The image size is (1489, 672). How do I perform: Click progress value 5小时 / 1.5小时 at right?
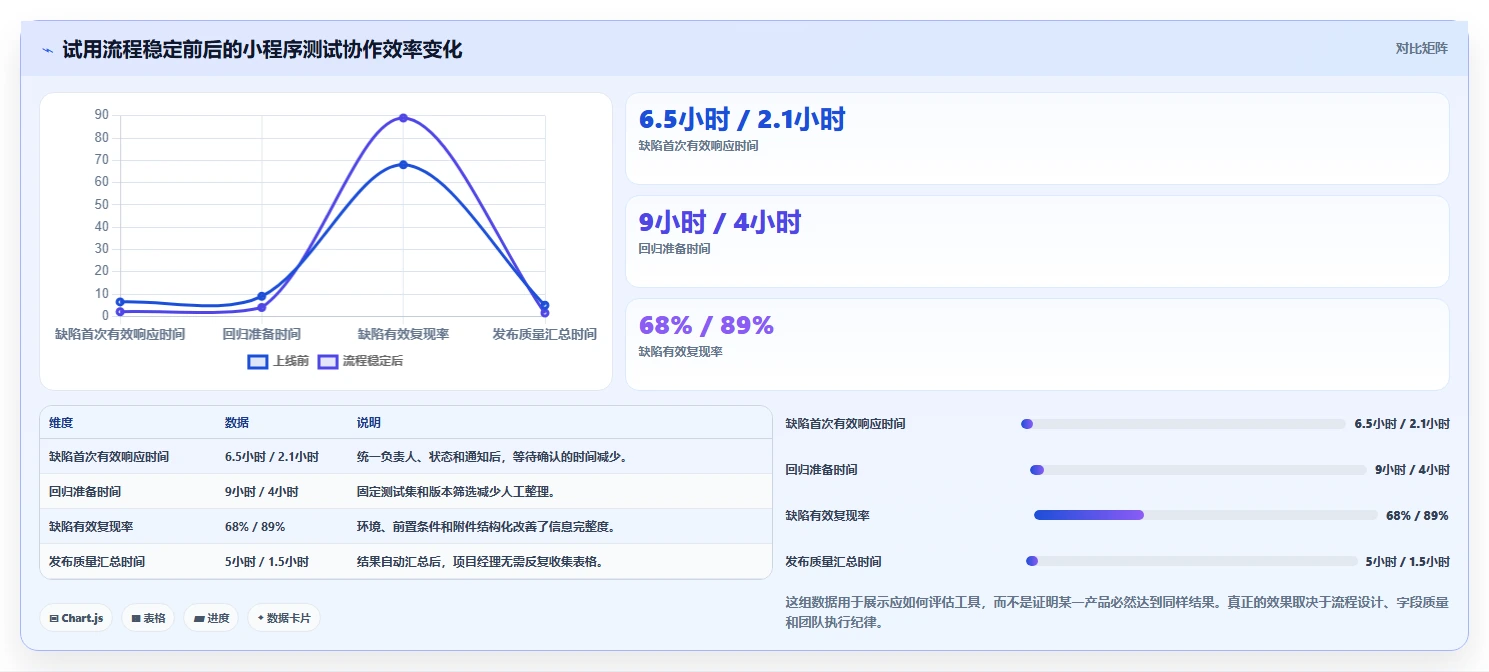[1407, 562]
